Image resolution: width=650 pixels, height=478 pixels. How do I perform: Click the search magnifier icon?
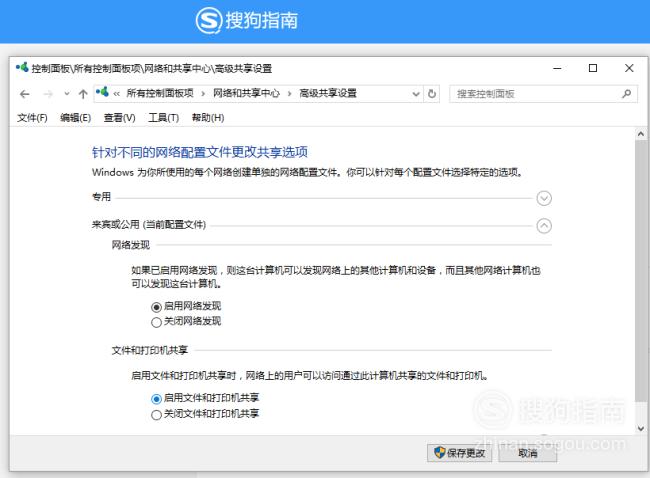click(x=626, y=94)
